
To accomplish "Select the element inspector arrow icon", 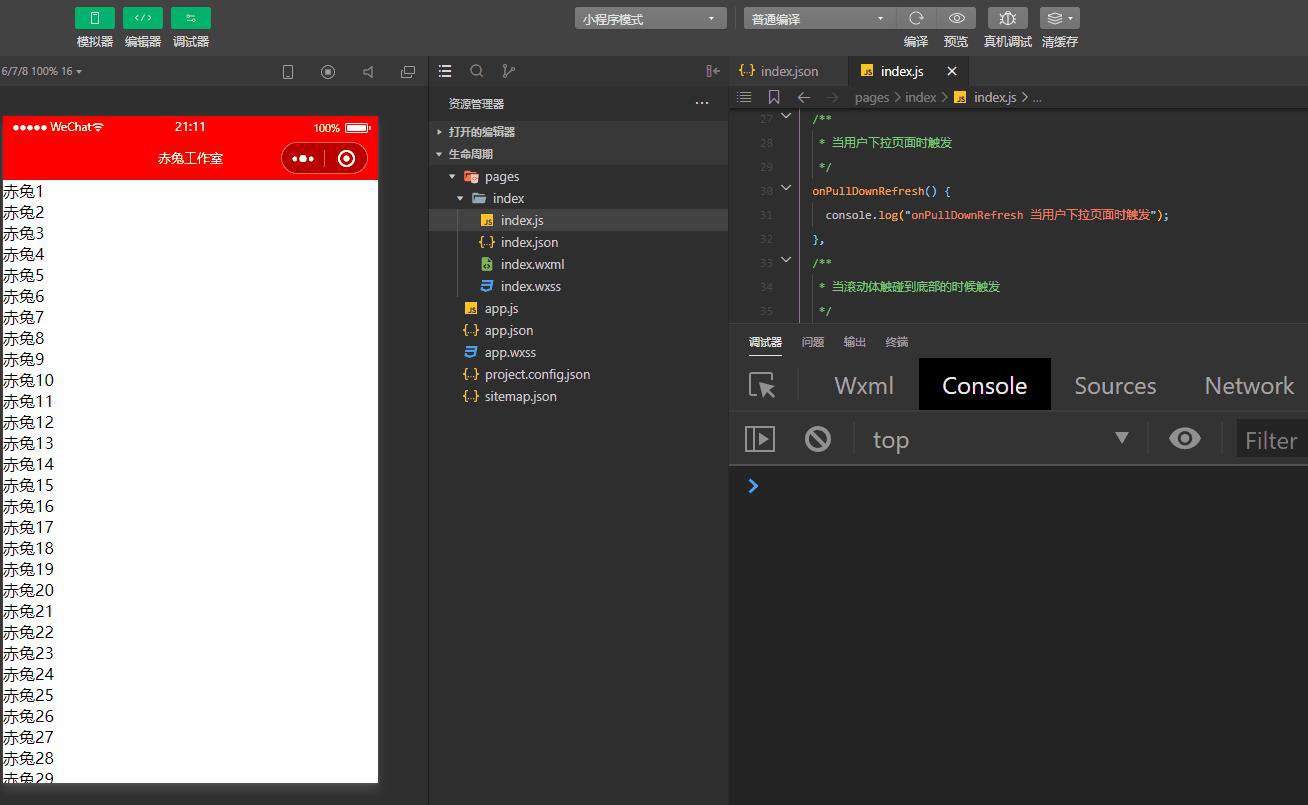I will pos(762,385).
